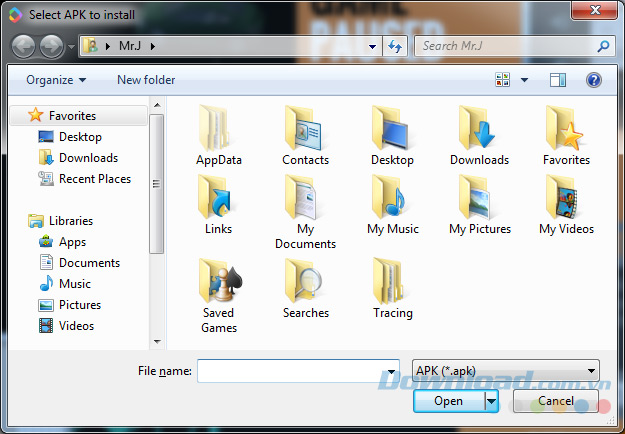The width and height of the screenshot is (625, 434).
Task: Open the File name history dropdown arrow
Action: pyautogui.click(x=390, y=371)
